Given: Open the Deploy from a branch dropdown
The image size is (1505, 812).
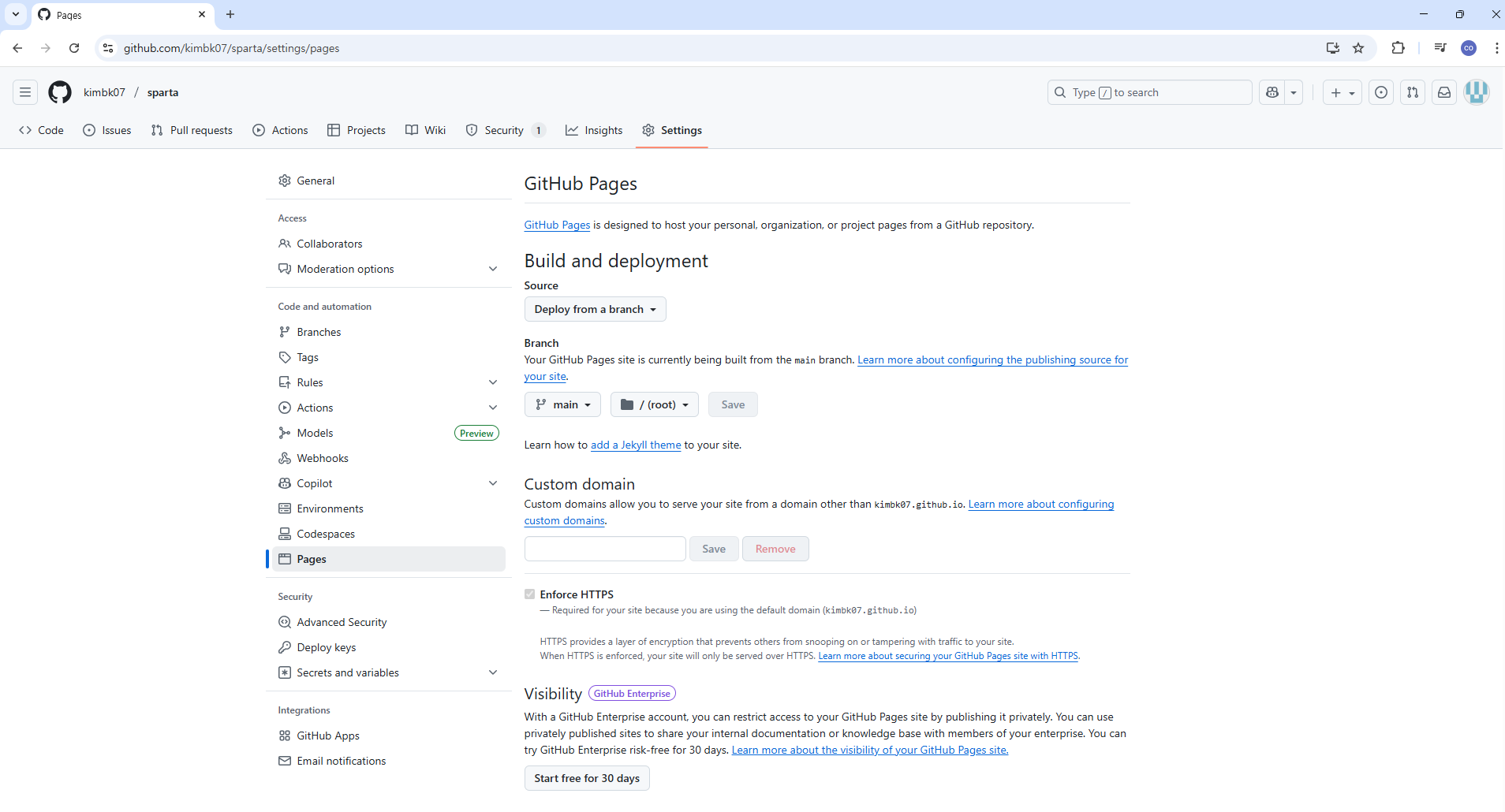Looking at the screenshot, I should click(596, 309).
